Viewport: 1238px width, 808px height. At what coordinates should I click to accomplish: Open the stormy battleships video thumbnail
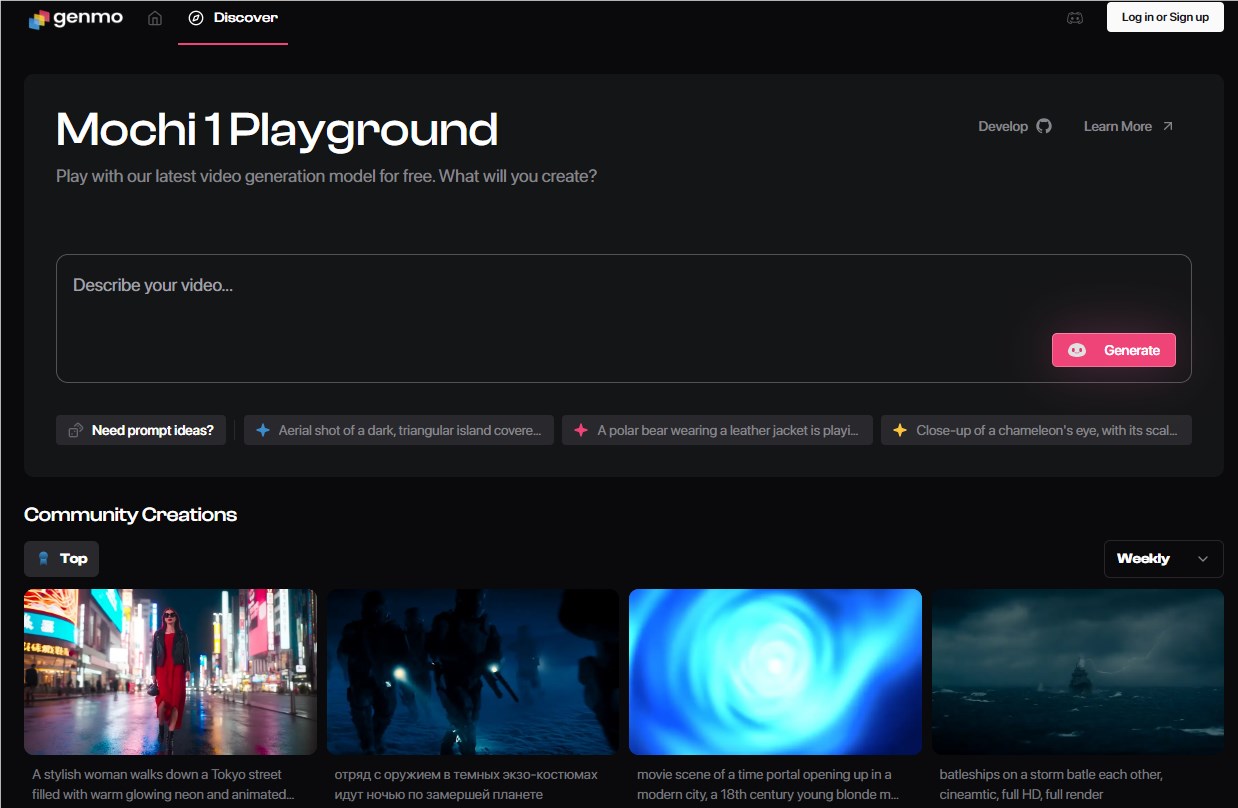[x=1077, y=671]
